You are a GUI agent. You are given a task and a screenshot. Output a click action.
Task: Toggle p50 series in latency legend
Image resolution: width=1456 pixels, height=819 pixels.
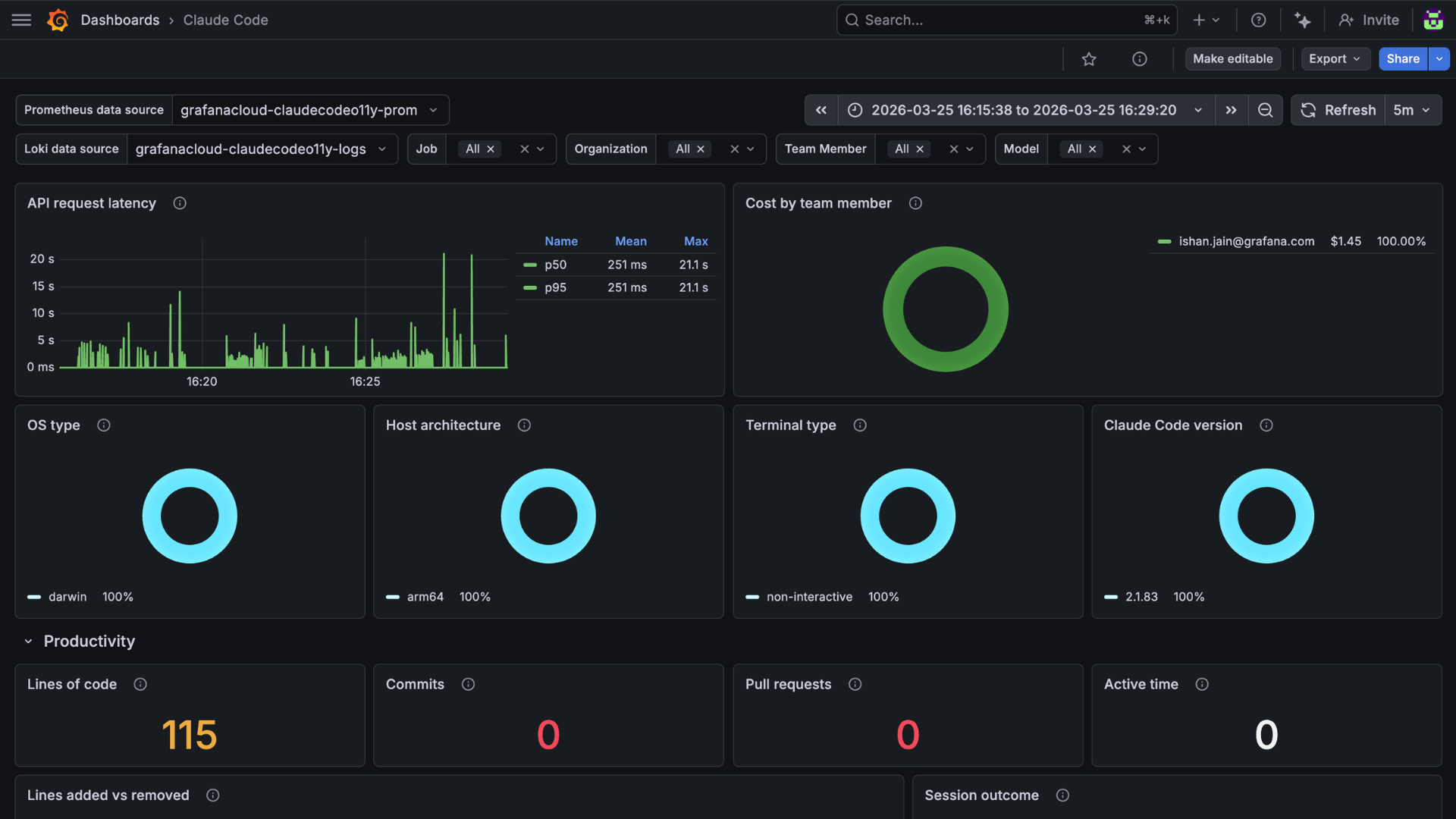coord(555,265)
